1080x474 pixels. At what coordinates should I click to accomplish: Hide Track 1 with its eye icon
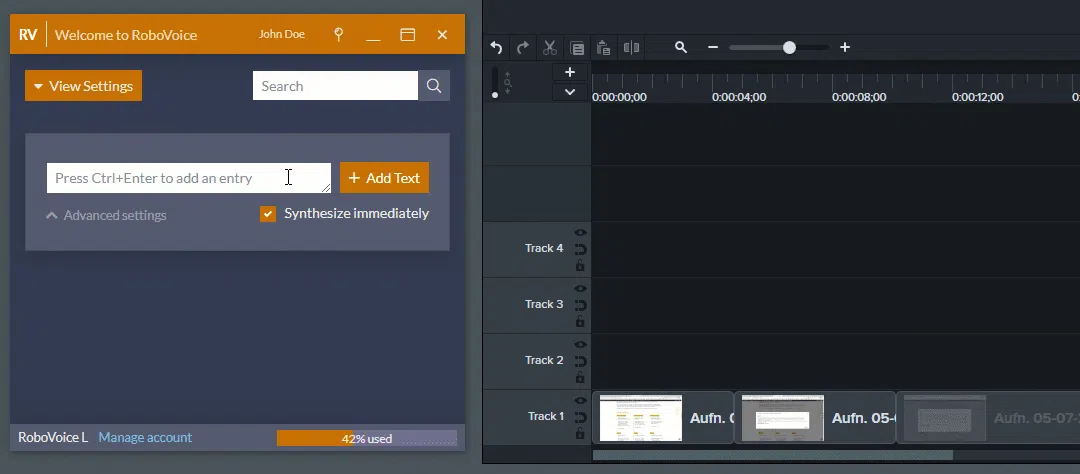pos(580,400)
